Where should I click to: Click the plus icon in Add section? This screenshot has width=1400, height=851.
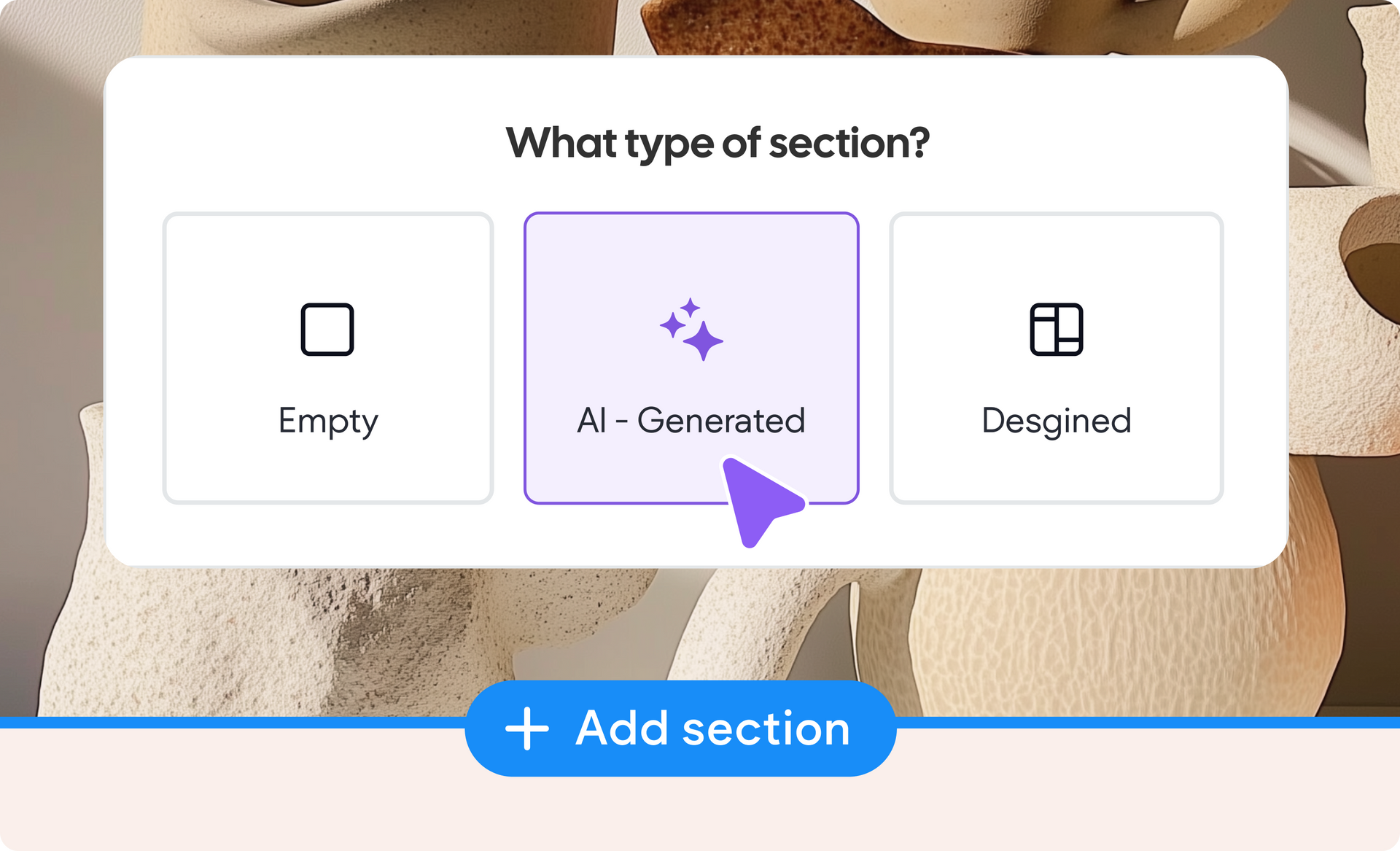click(x=527, y=728)
